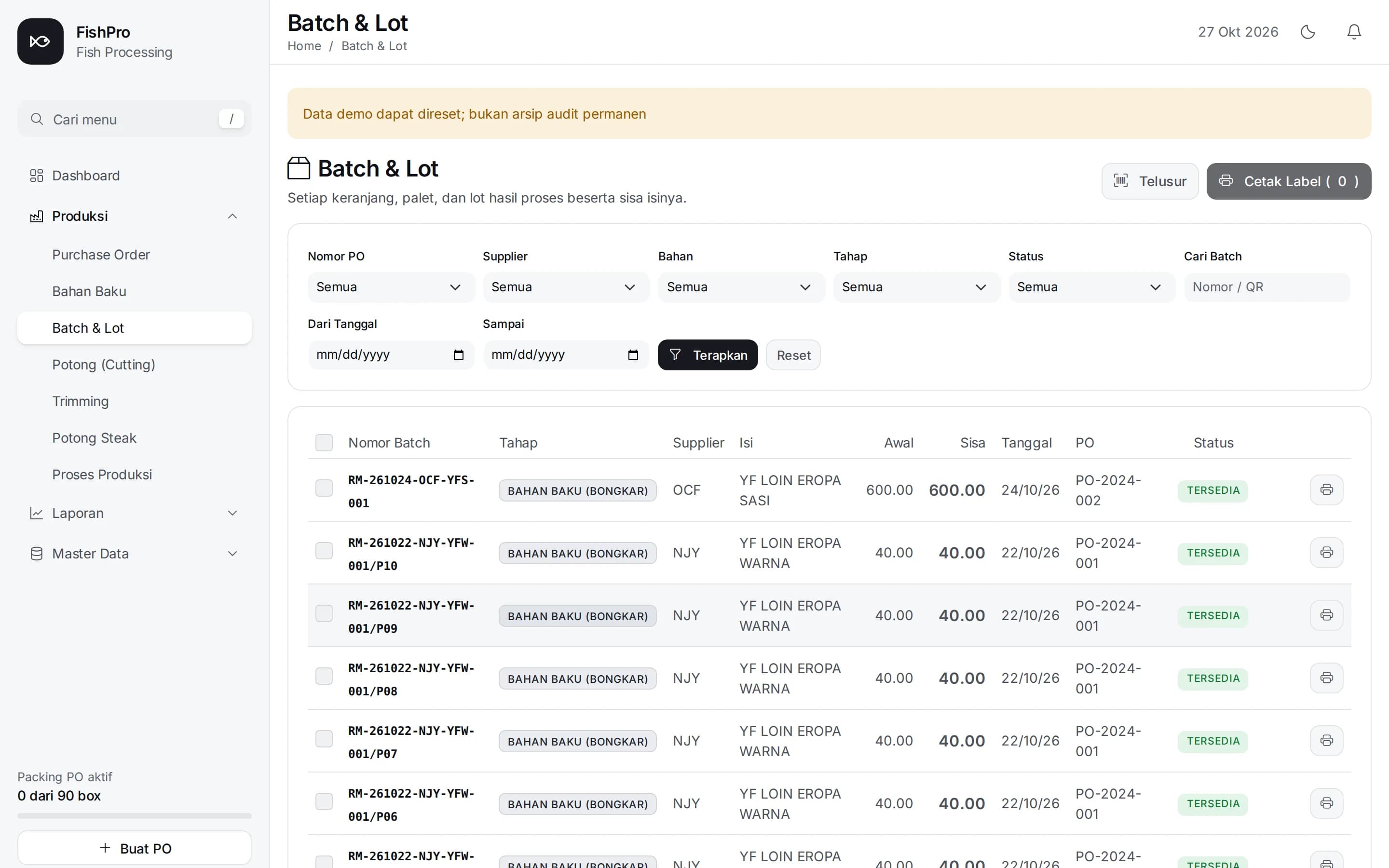Click print icon for RM-261024-OCF-YFS-001 row
Viewport: 1389px width, 868px height.
[1326, 489]
